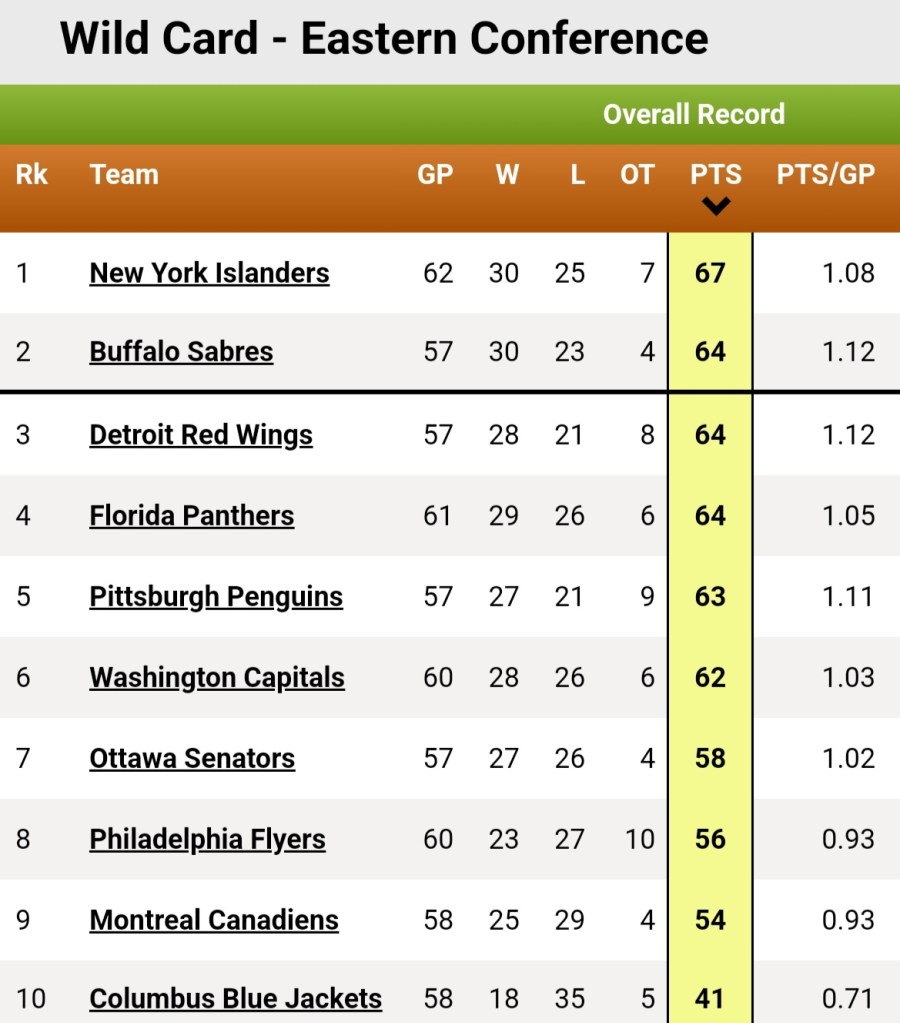Click the PTS sort arrow icon
This screenshot has width=900, height=1023.
tap(716, 207)
